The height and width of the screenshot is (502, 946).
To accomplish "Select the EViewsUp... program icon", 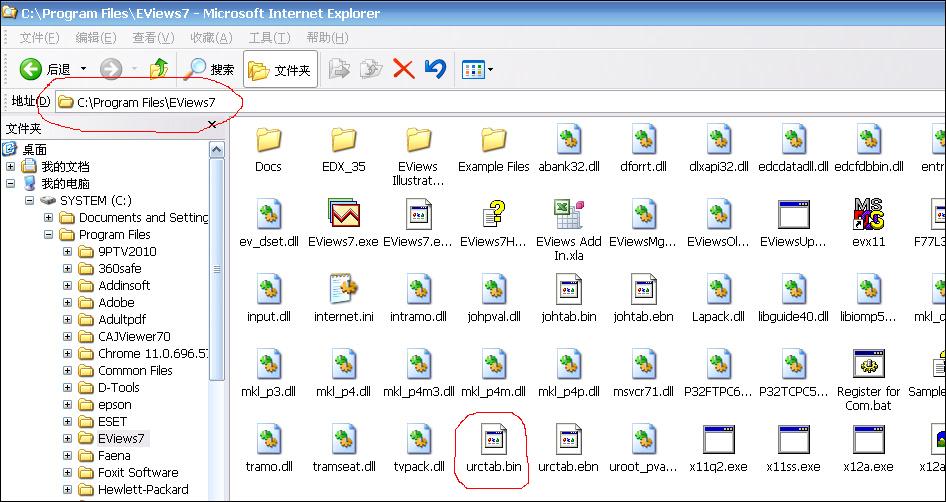I will point(793,215).
